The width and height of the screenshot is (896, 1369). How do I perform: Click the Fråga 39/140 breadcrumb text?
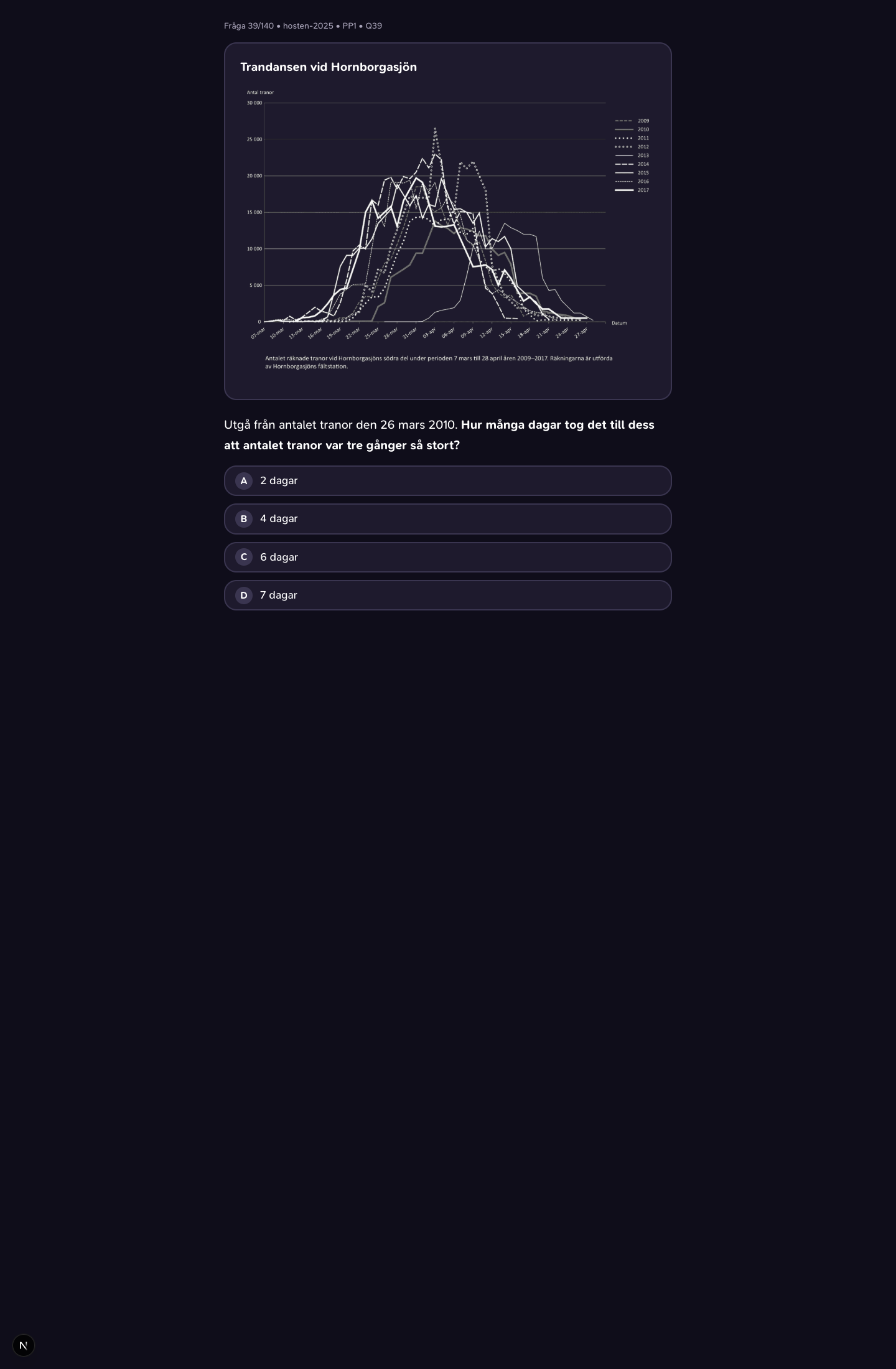click(249, 26)
